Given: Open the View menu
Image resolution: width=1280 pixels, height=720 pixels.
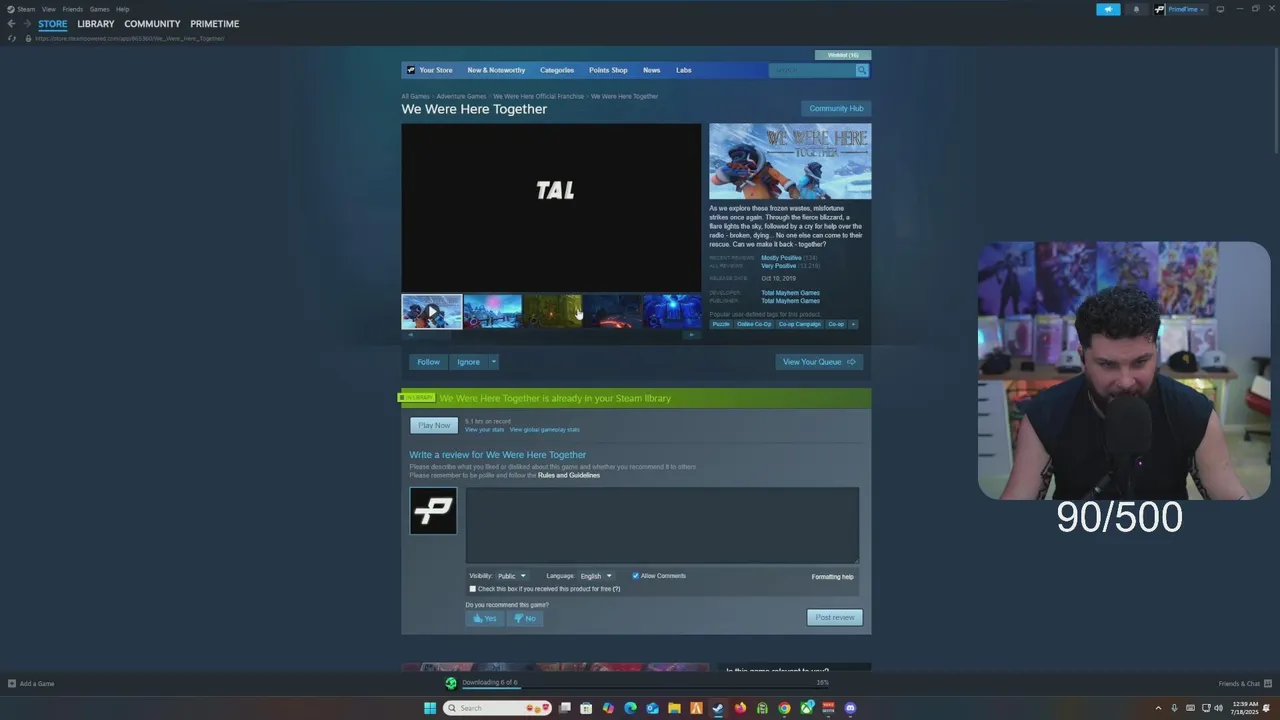Looking at the screenshot, I should click(48, 9).
